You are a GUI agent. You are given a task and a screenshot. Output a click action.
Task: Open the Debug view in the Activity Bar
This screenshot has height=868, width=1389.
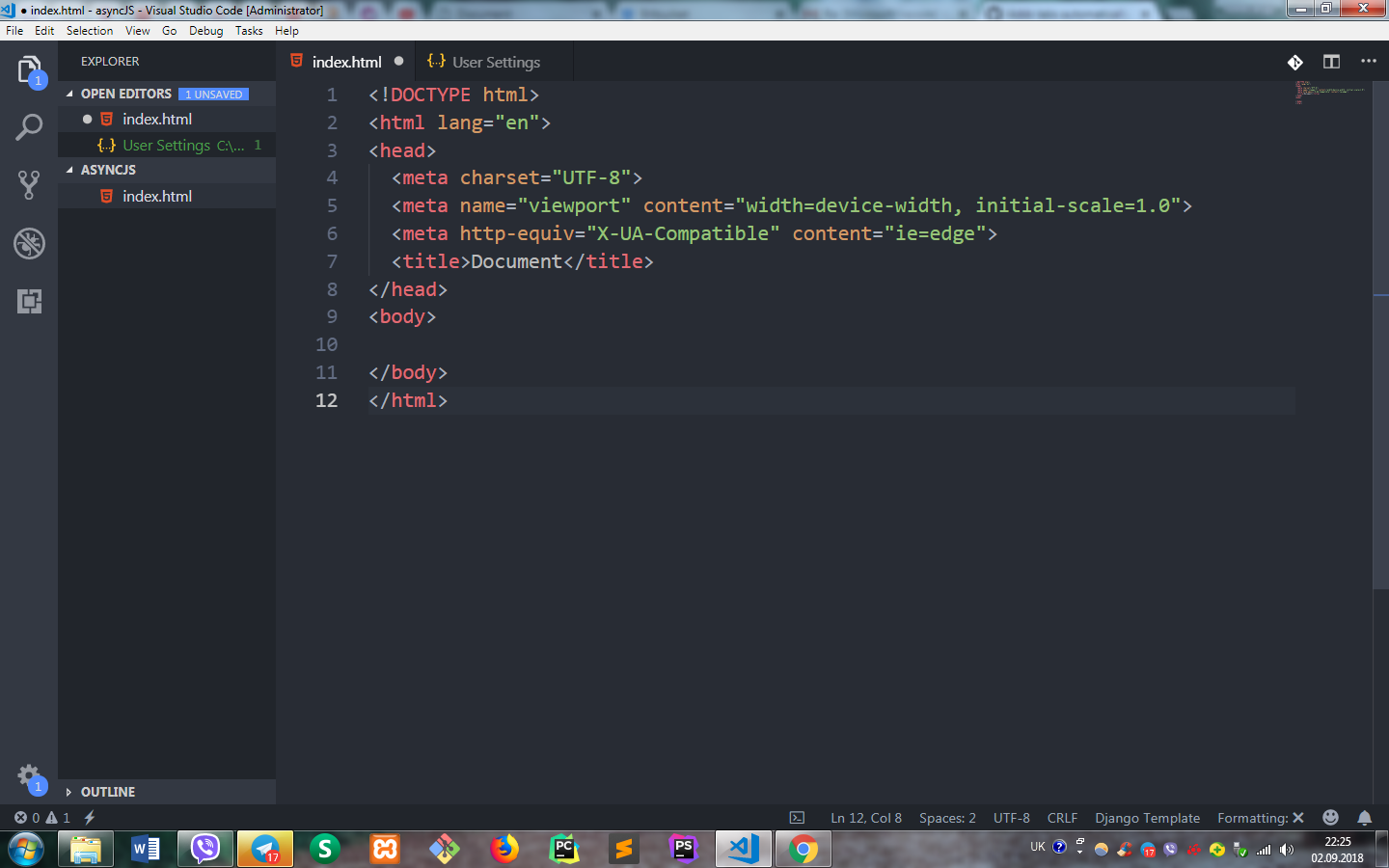click(x=28, y=244)
